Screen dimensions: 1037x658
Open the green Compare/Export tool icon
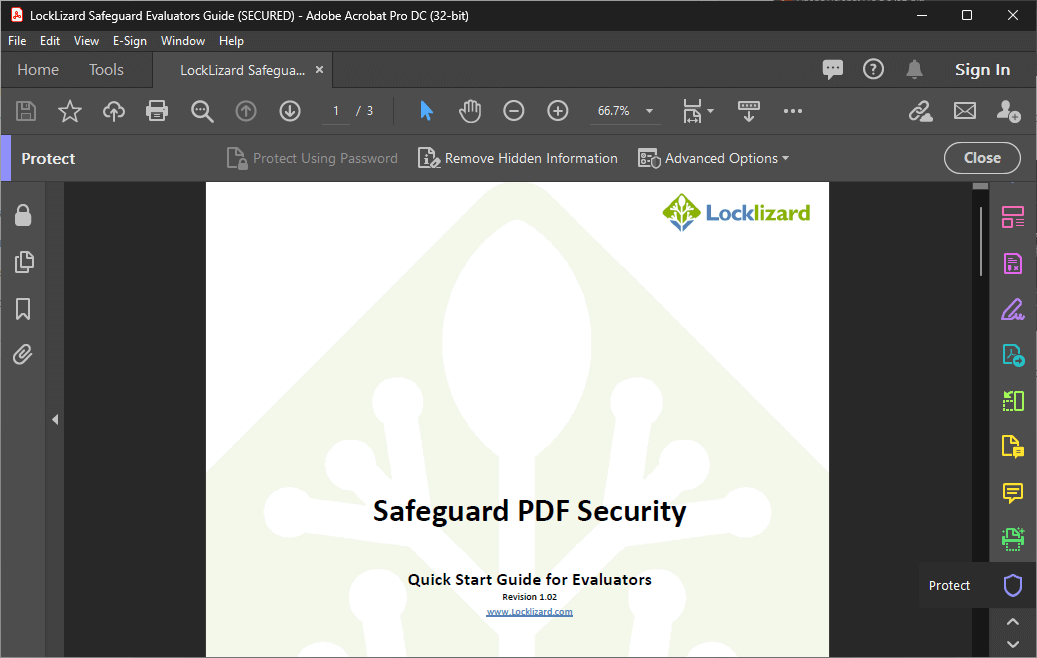[1013, 401]
